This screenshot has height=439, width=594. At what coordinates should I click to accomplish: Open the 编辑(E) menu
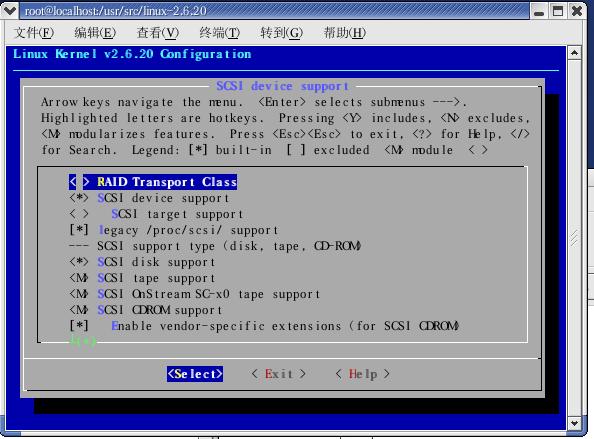tap(95, 33)
